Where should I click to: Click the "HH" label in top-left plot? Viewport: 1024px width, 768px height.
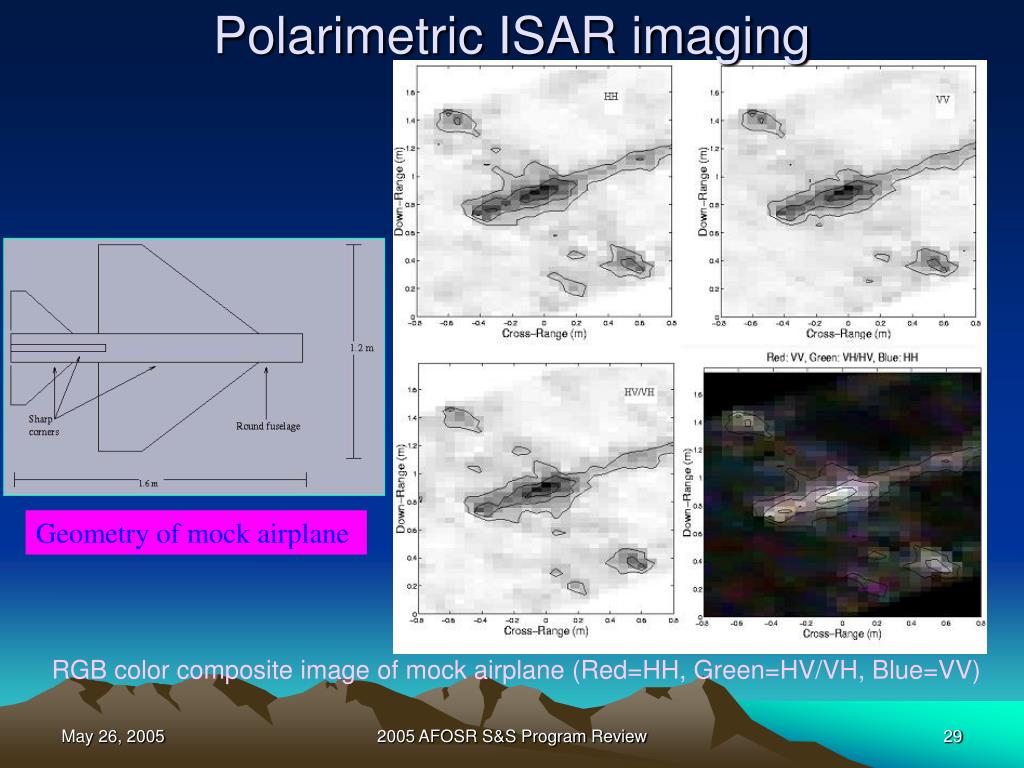611,97
